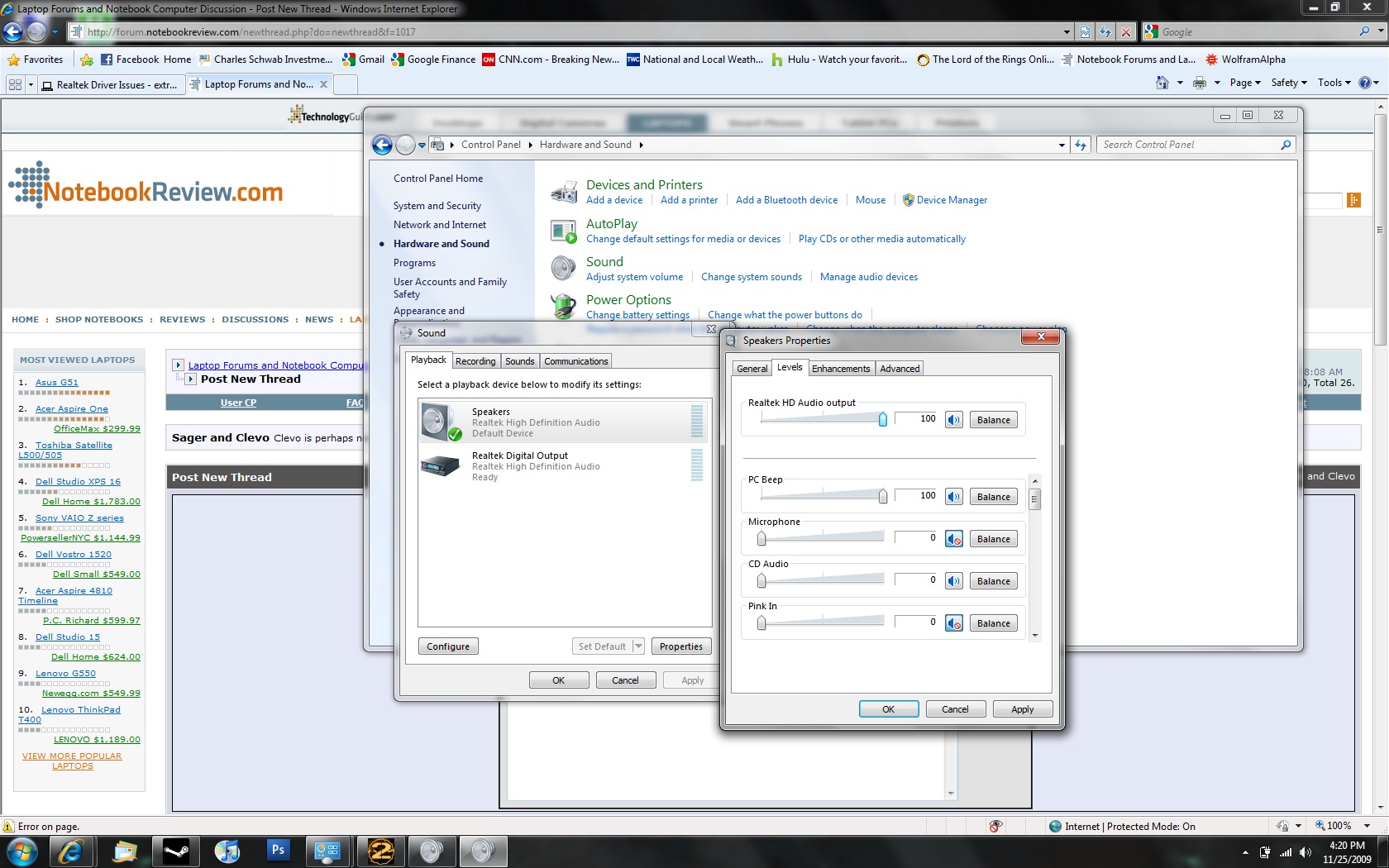Open Balance for Microphone
Image resolution: width=1389 pixels, height=868 pixels.
994,539
